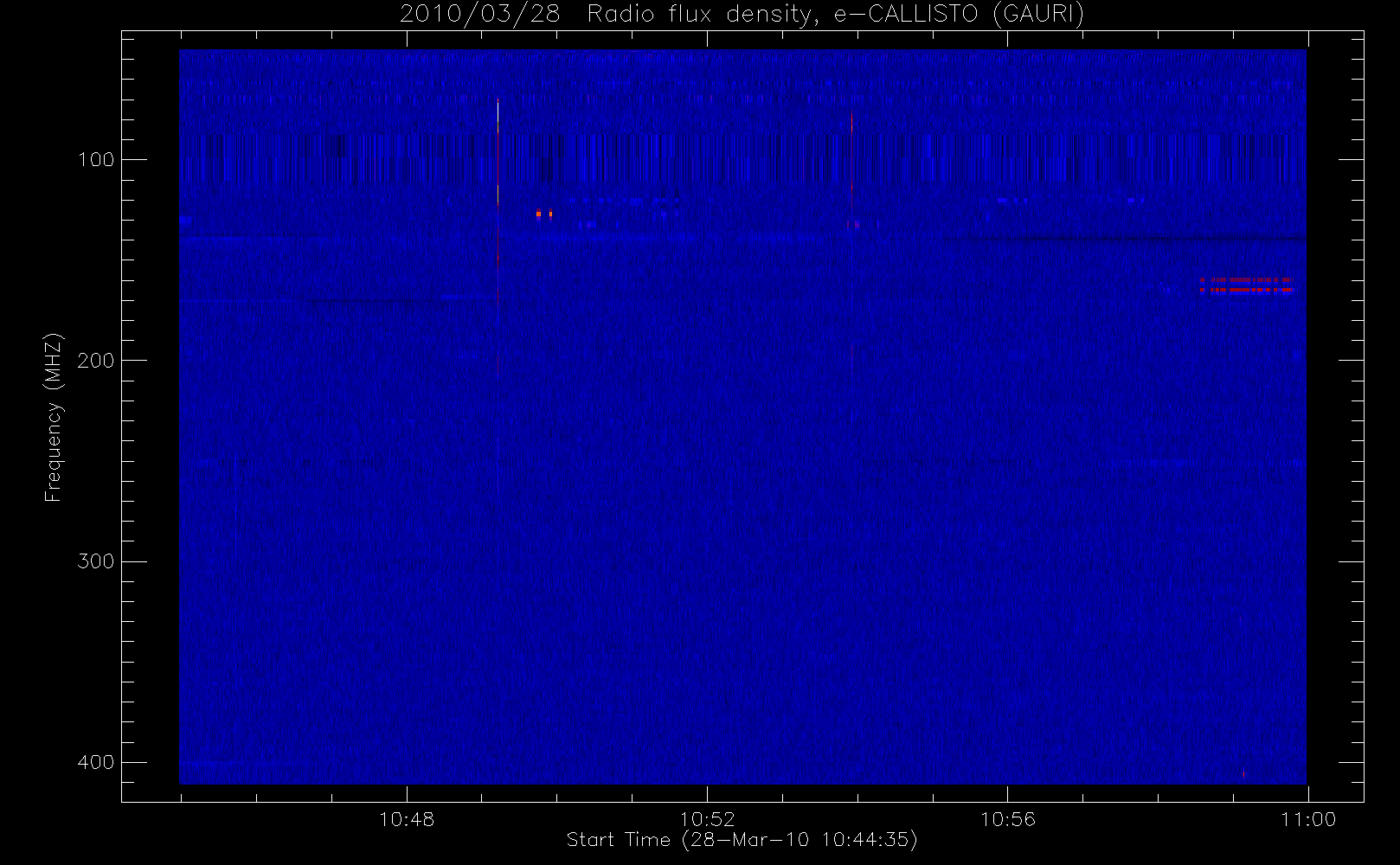Click the '100' frequency tick label
The image size is (1400, 865).
[95, 160]
